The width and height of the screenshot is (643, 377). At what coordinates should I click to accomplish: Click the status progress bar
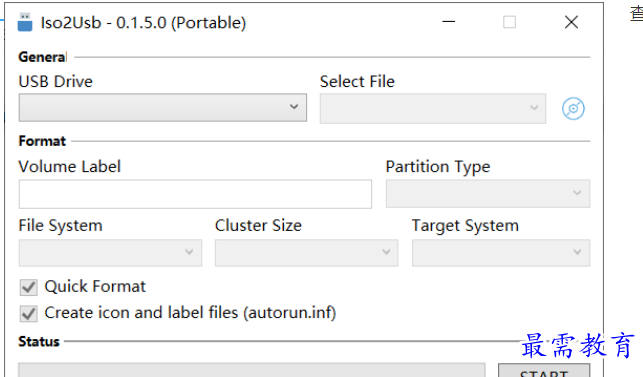point(252,370)
